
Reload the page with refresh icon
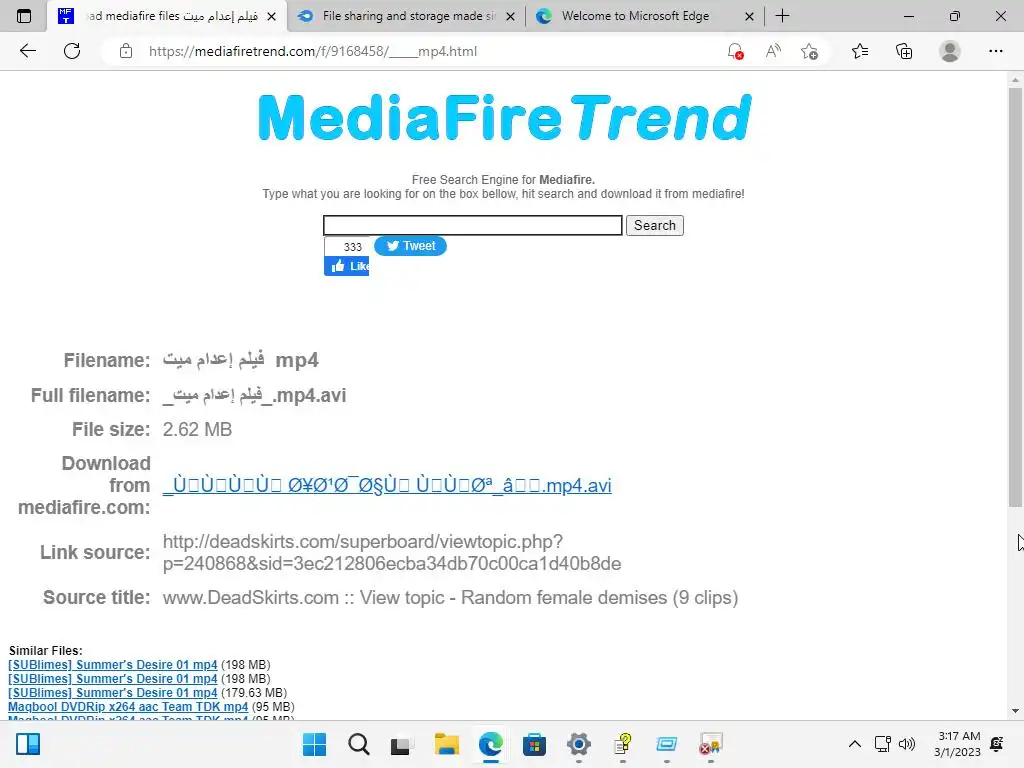(x=72, y=51)
